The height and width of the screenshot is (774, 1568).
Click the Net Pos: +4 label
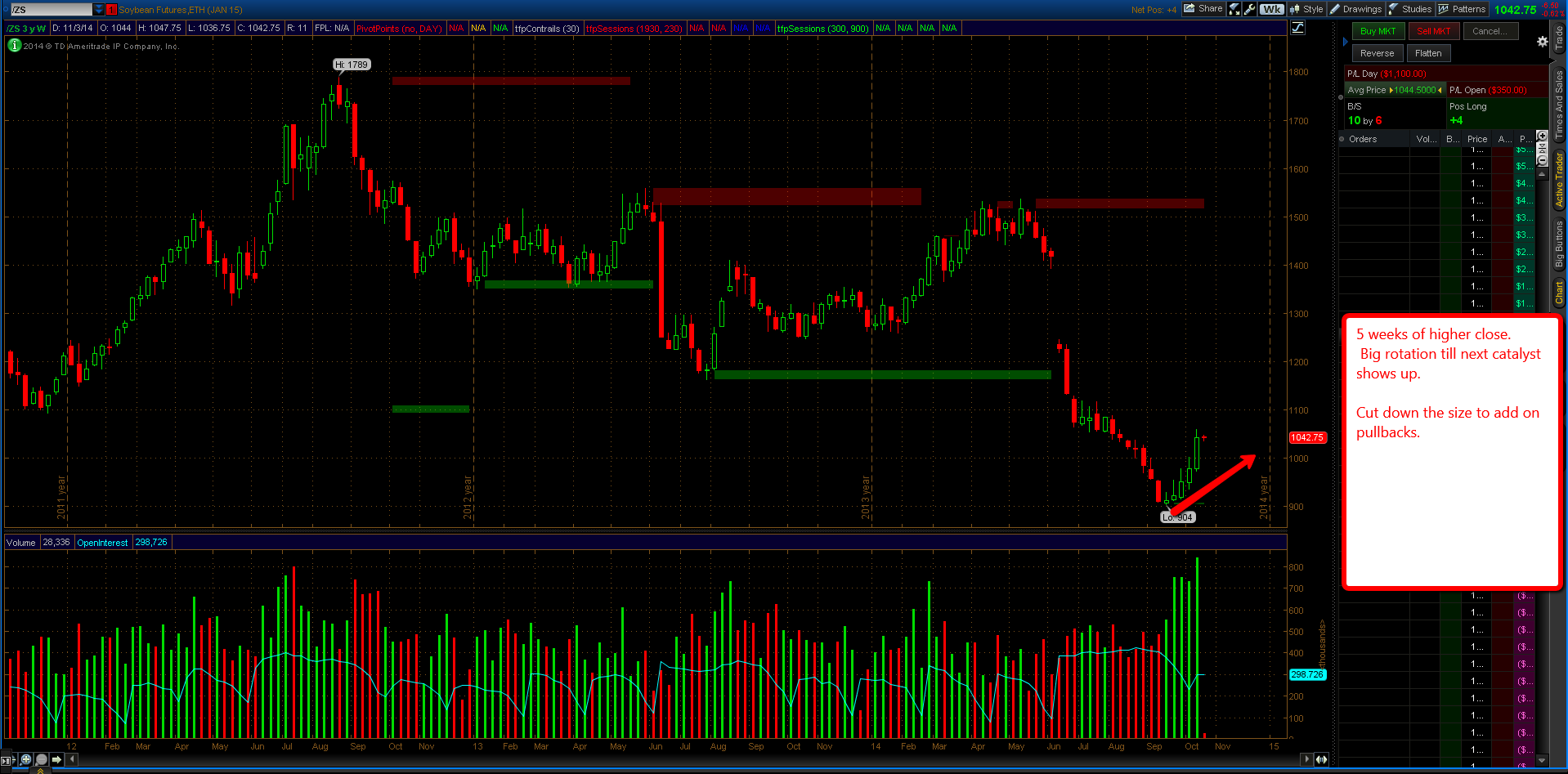(x=1154, y=10)
